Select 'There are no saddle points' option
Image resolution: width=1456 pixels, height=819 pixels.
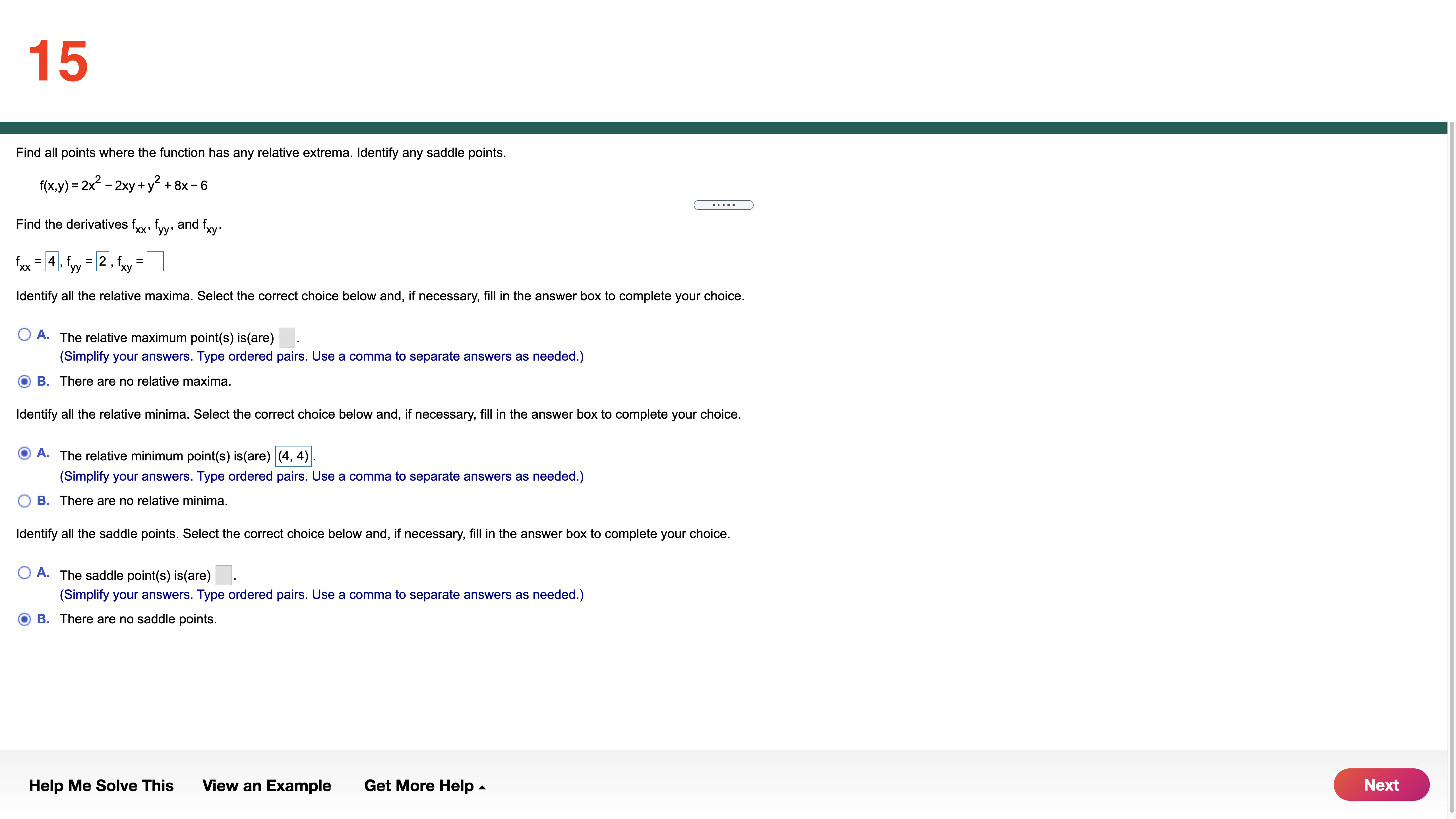coord(25,619)
